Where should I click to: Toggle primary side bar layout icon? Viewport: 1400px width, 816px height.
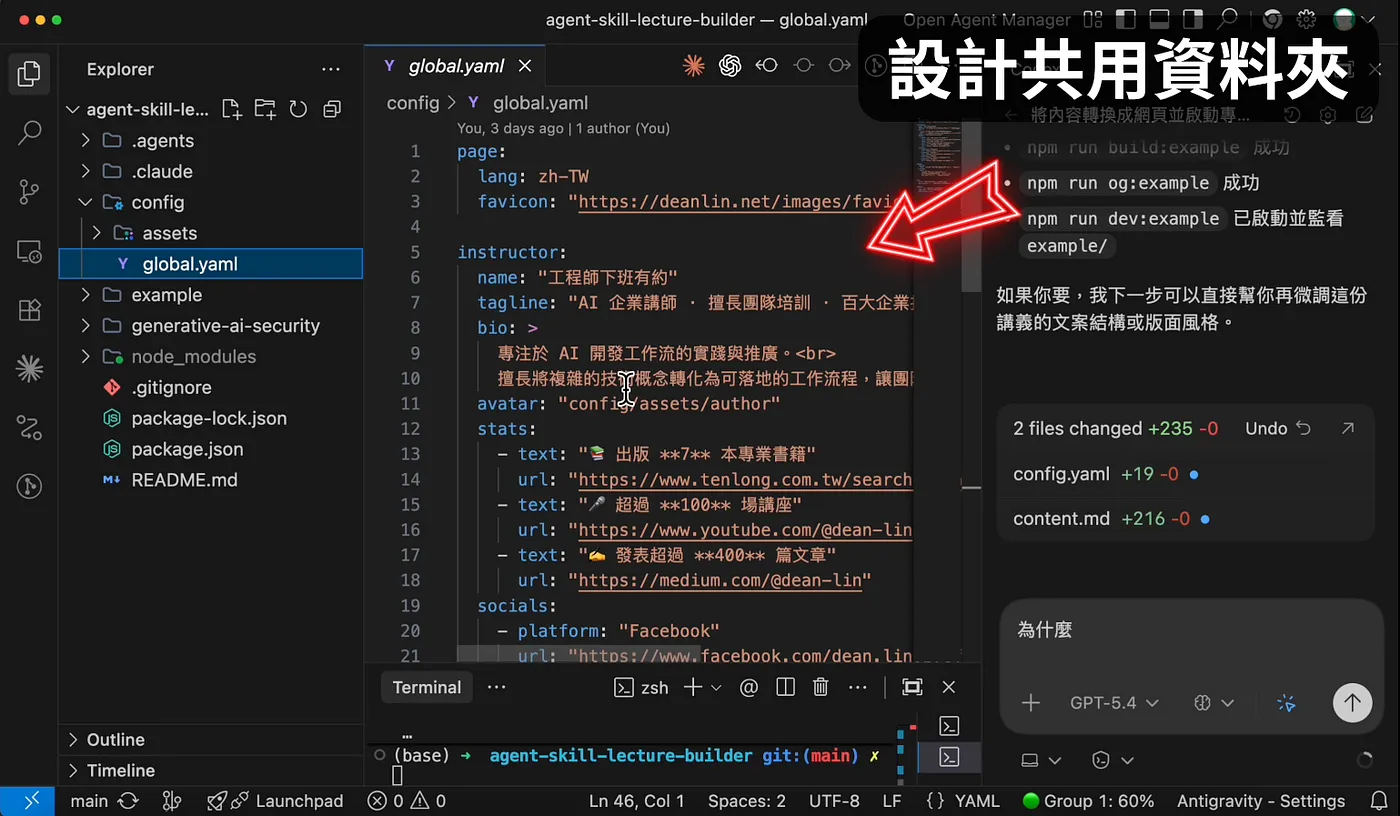(1126, 19)
